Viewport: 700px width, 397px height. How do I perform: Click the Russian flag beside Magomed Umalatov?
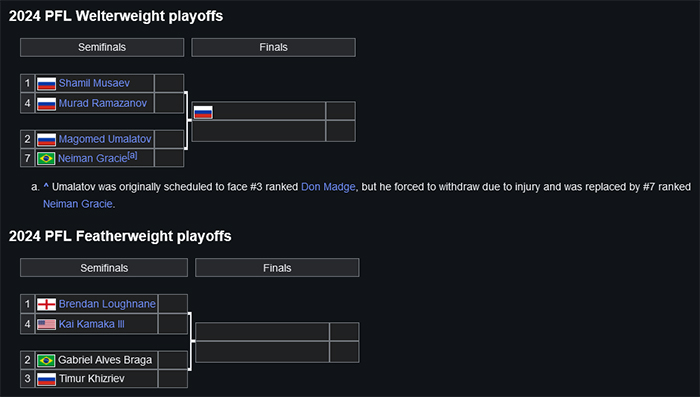46,139
